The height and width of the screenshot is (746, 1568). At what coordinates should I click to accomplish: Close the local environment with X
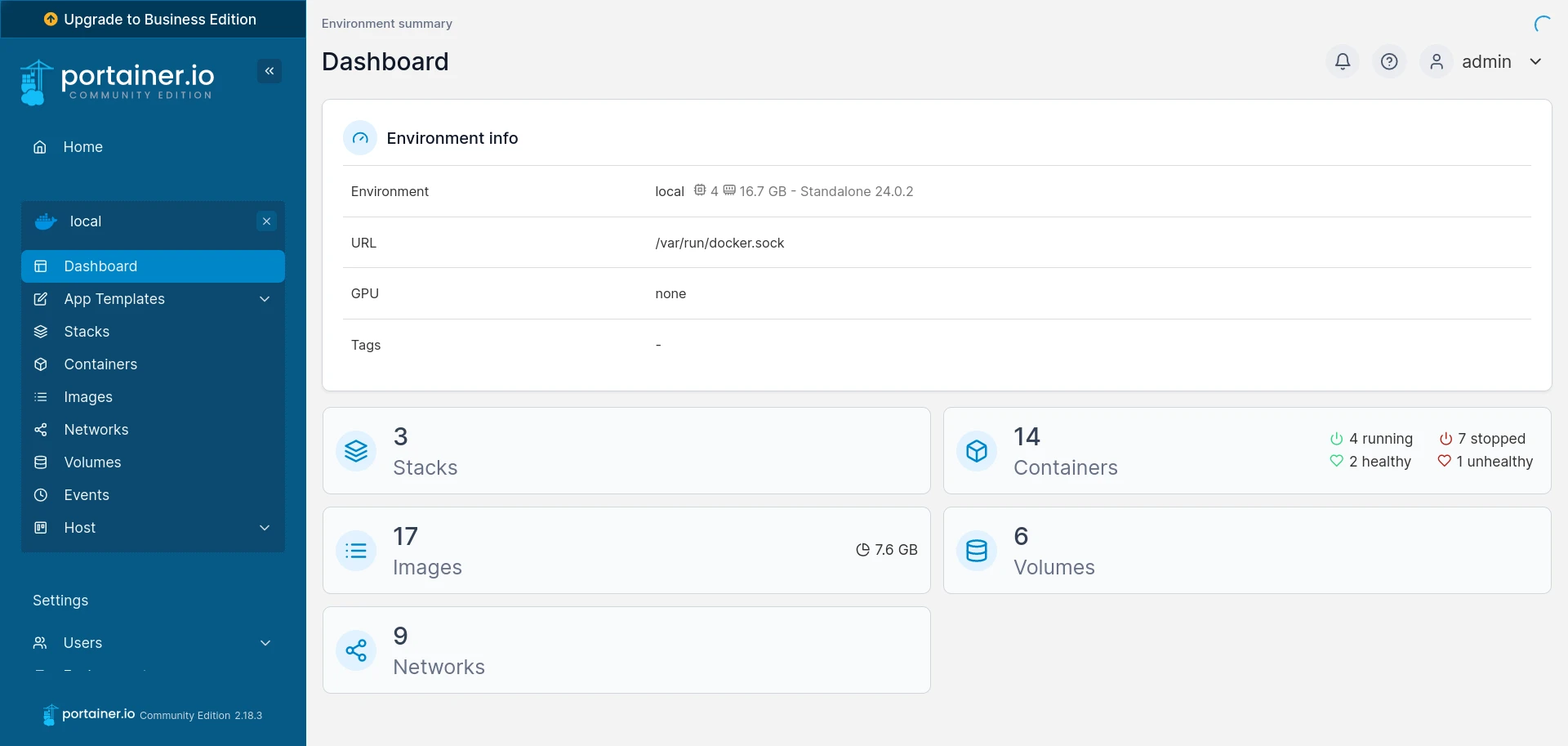(266, 221)
